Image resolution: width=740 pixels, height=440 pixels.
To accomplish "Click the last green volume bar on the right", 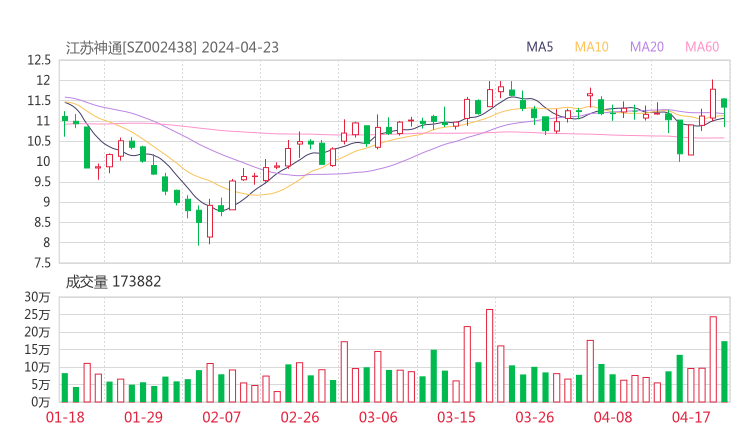I will pyautogui.click(x=724, y=372).
